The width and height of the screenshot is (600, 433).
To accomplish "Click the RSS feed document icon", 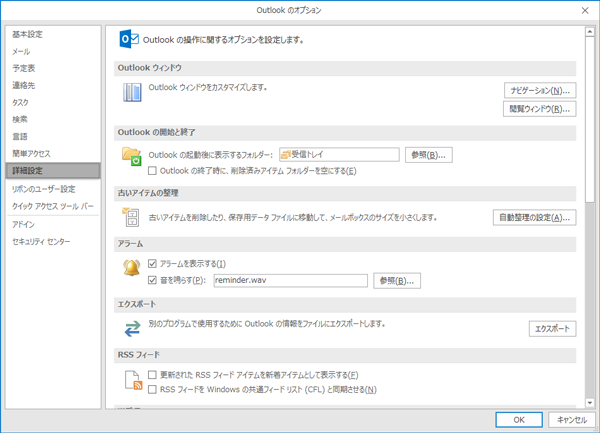I will coord(133,380).
